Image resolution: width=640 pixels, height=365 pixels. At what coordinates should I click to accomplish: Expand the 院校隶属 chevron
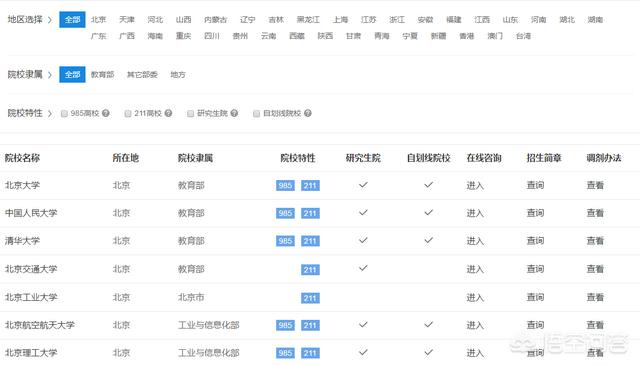50,74
